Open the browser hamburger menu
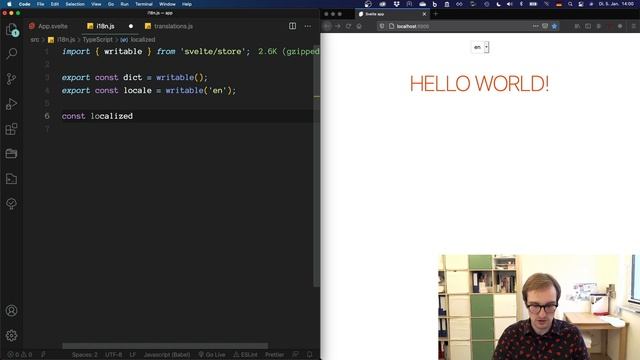Image resolution: width=640 pixels, height=360 pixels. 633,26
